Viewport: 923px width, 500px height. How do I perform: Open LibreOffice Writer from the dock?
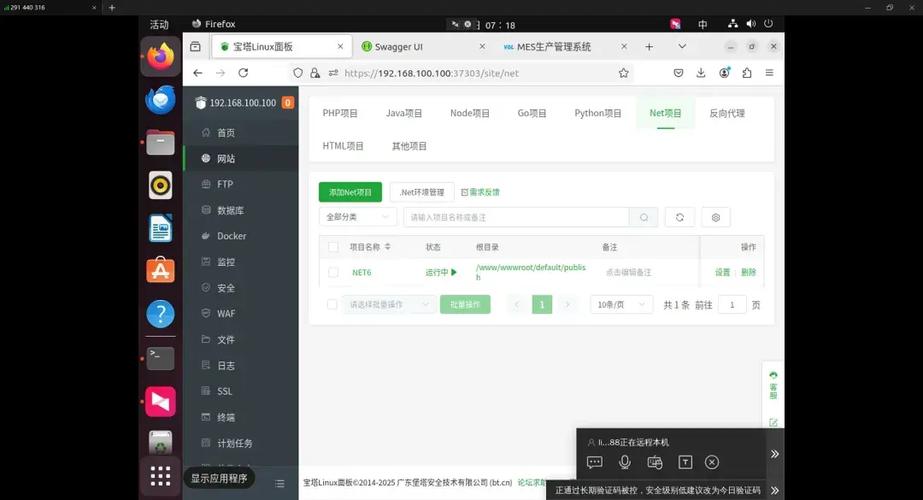click(x=160, y=229)
